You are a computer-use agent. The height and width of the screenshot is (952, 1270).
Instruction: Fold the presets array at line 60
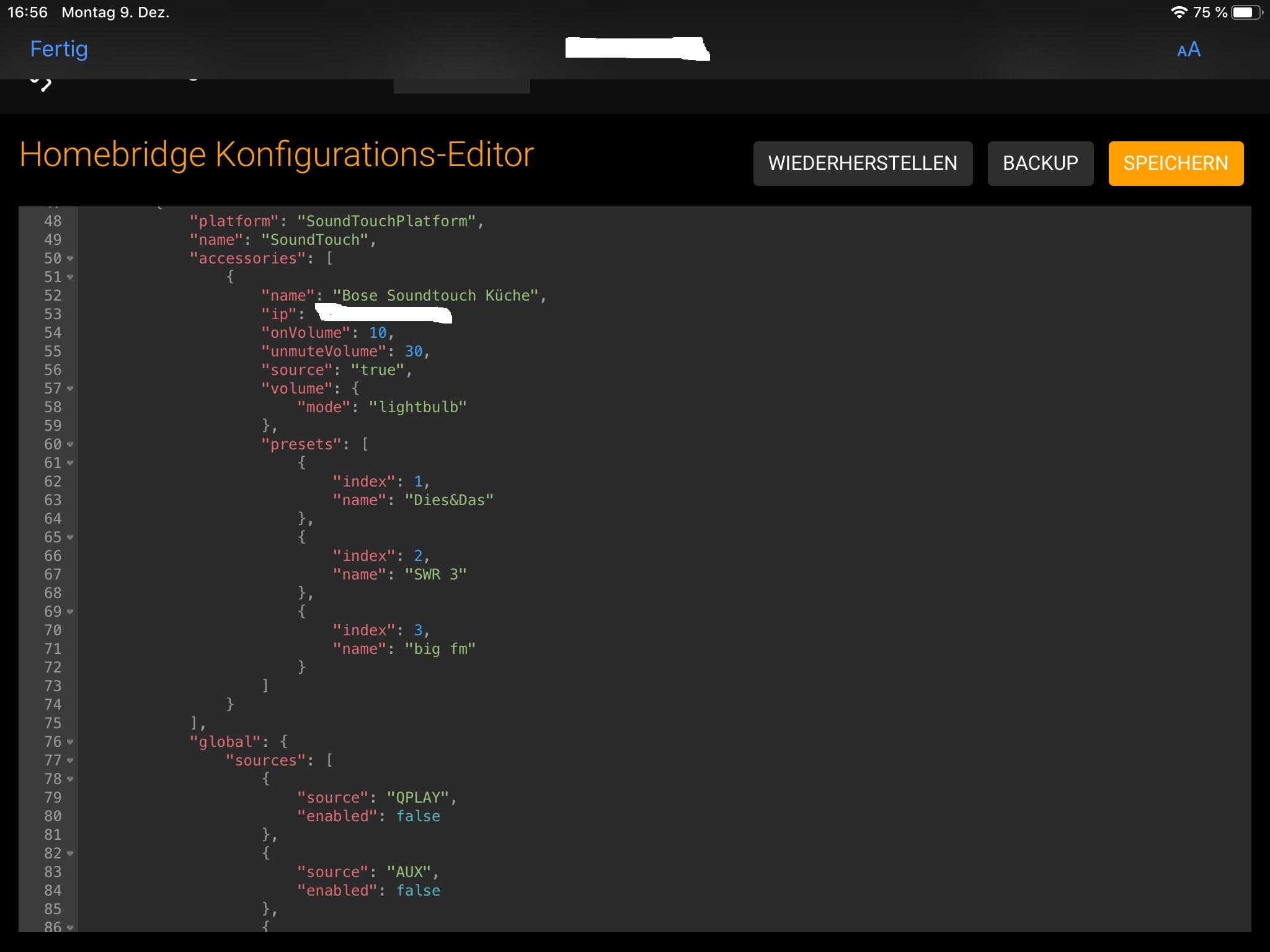[x=70, y=444]
